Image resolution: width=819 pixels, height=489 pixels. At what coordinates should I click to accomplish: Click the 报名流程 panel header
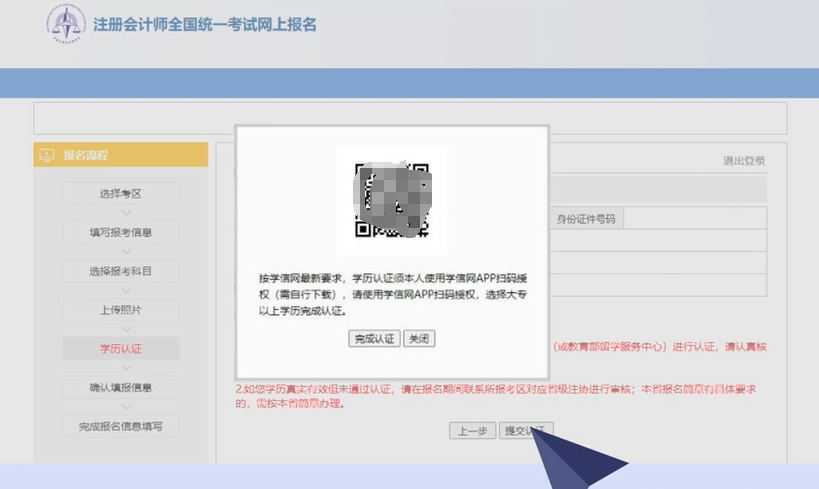(121, 155)
